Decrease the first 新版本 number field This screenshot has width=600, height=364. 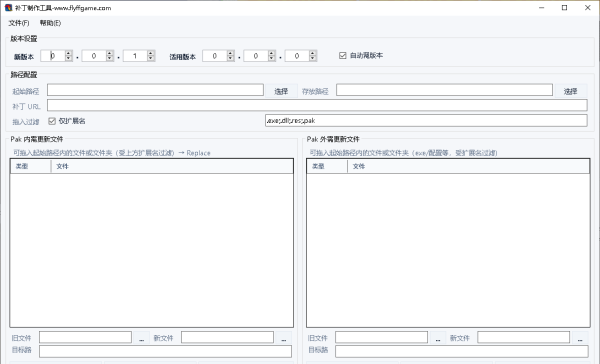click(x=68, y=59)
